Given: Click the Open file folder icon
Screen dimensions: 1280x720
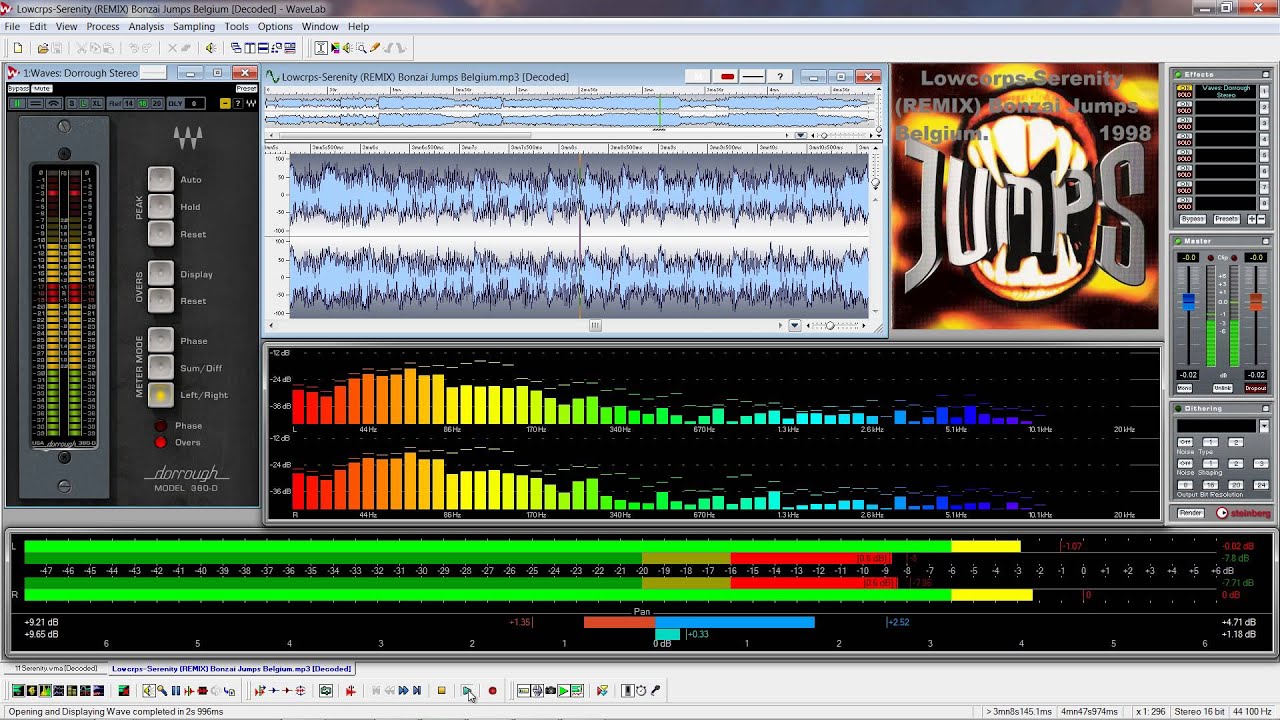Looking at the screenshot, I should pos(43,48).
